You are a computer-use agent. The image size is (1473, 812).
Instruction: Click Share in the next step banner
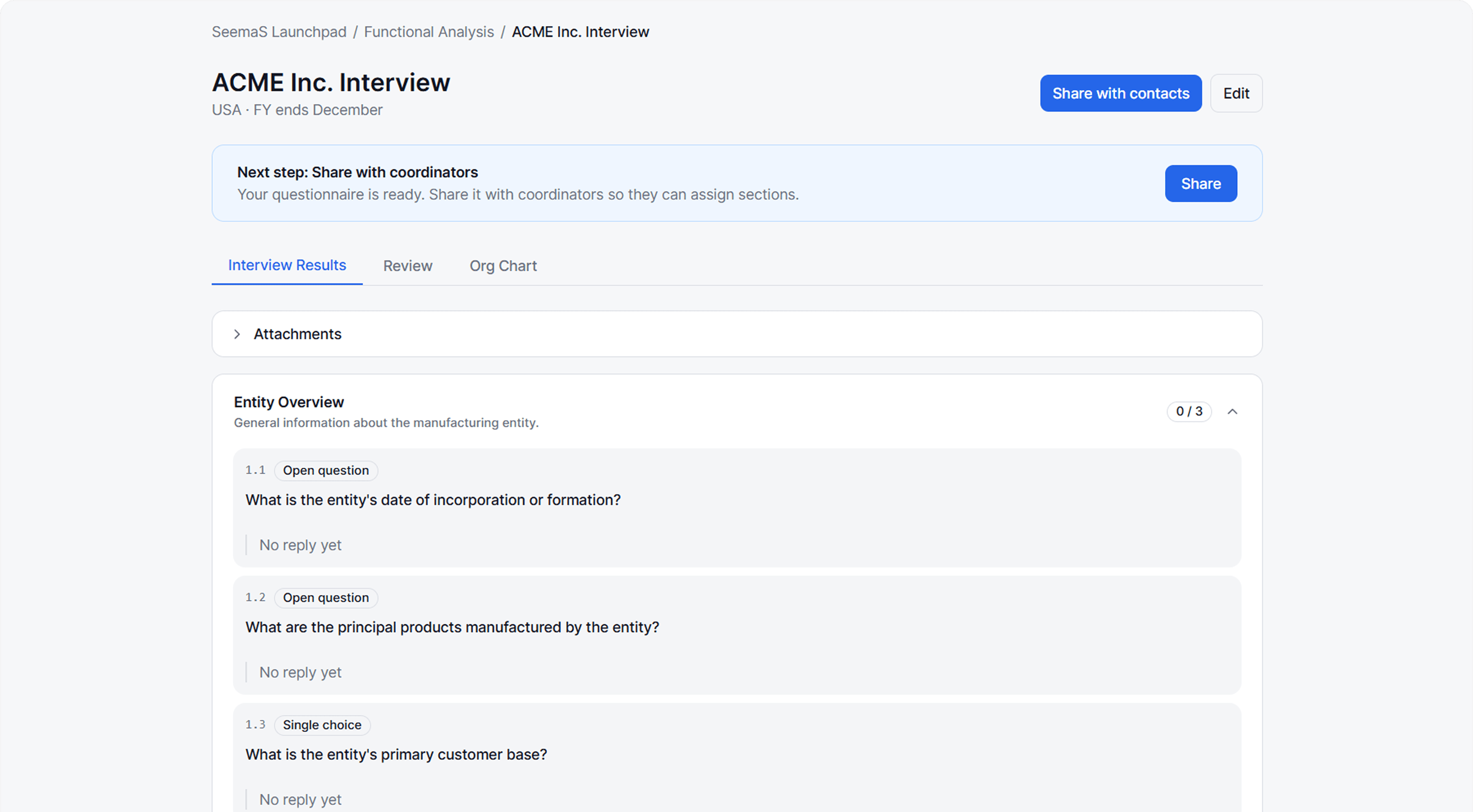coord(1201,184)
